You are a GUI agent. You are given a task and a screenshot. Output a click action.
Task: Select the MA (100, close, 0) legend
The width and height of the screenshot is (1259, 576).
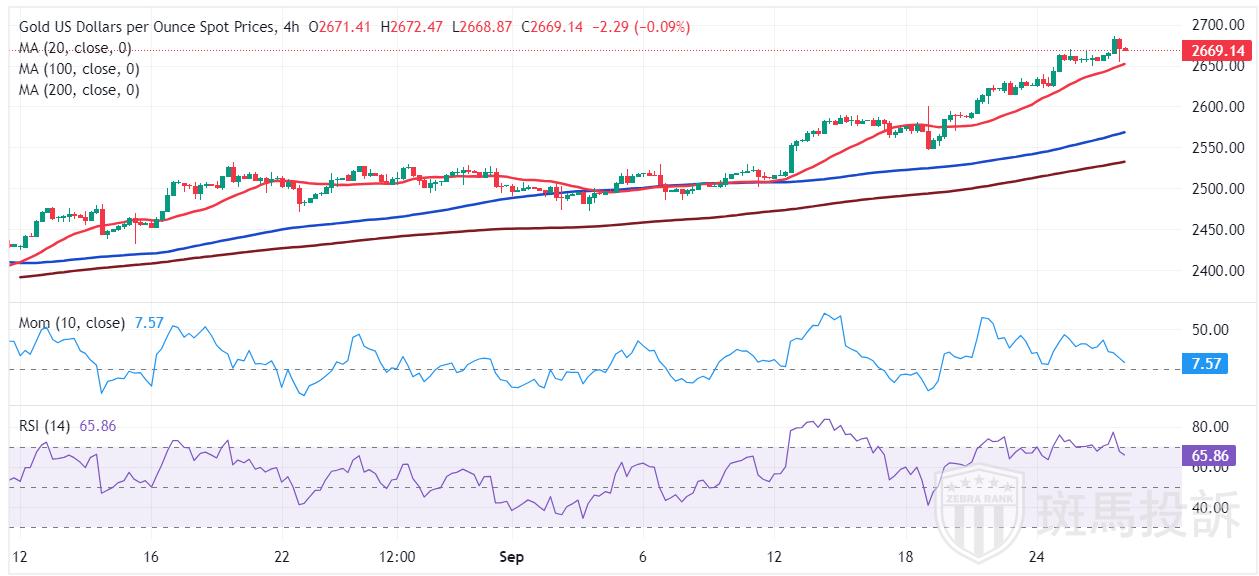coord(79,69)
